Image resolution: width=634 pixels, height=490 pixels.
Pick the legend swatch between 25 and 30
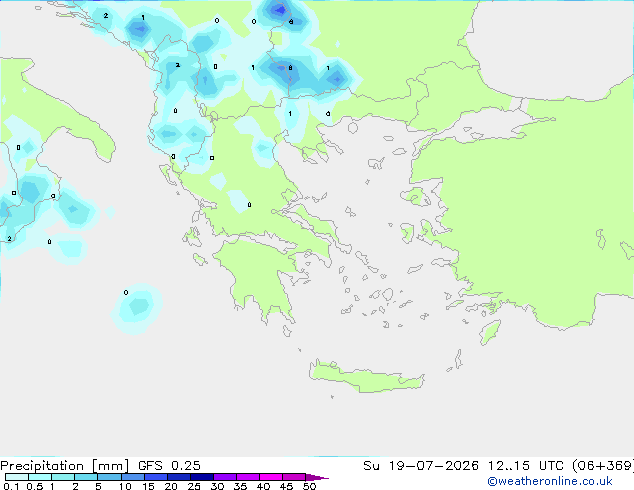click(x=202, y=477)
